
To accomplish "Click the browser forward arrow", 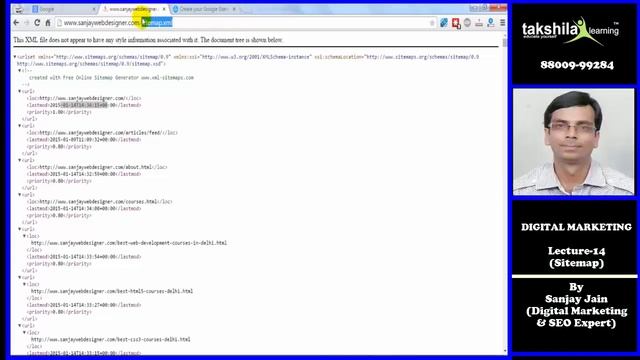I will click(27, 23).
